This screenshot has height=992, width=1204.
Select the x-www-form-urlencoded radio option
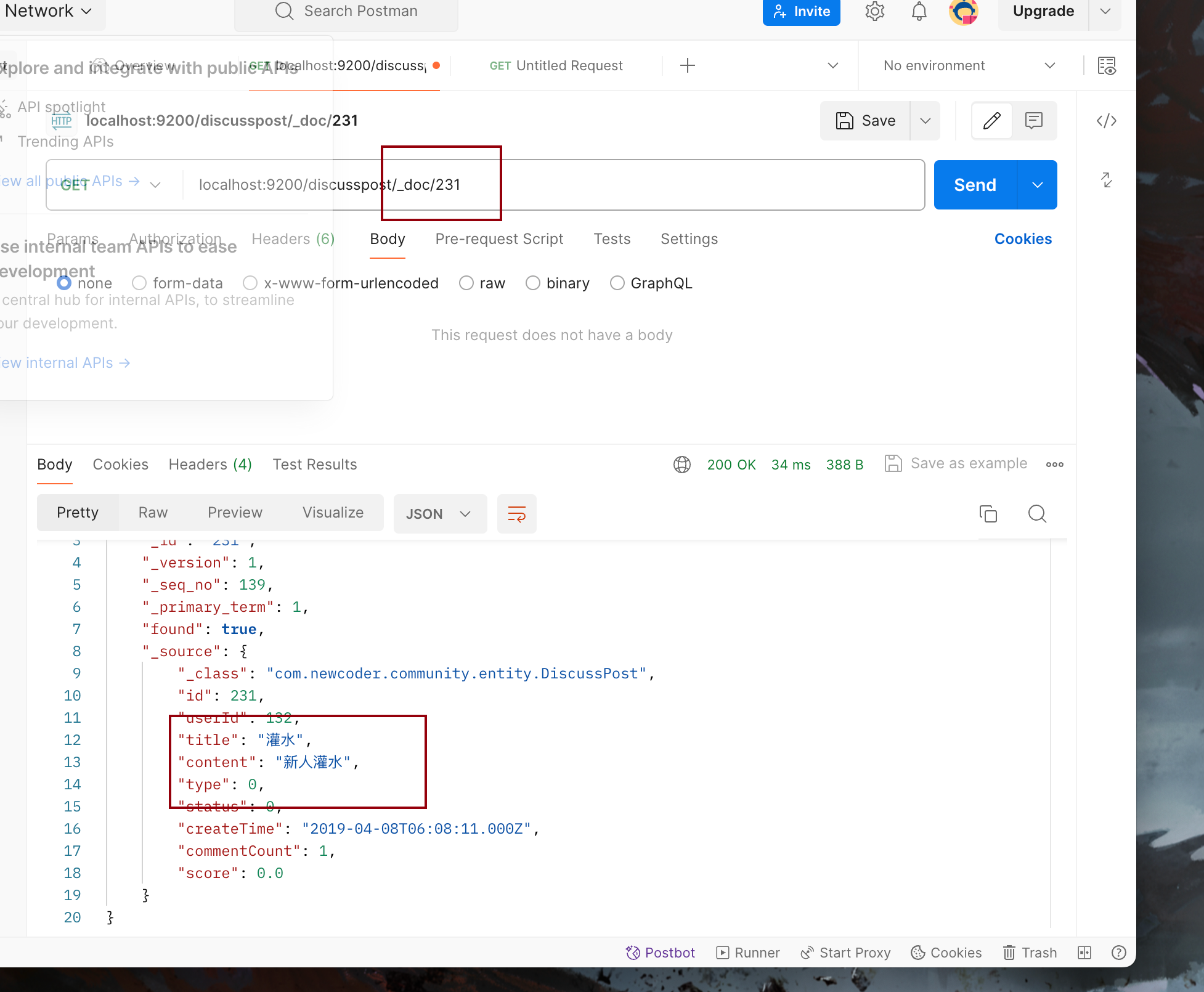tap(250, 283)
